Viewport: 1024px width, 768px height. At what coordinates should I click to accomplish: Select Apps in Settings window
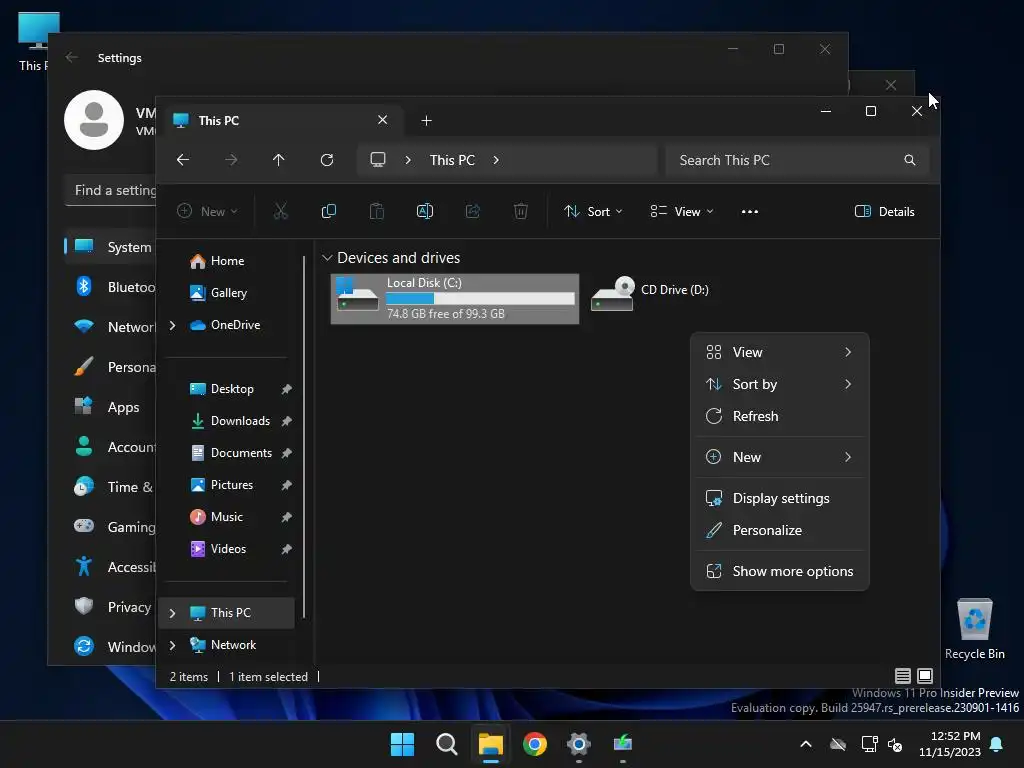[111, 408]
